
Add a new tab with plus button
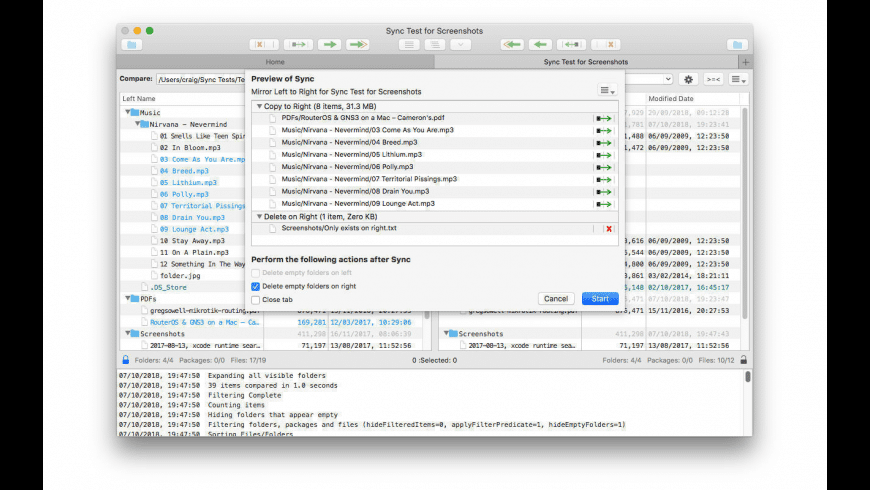(745, 62)
